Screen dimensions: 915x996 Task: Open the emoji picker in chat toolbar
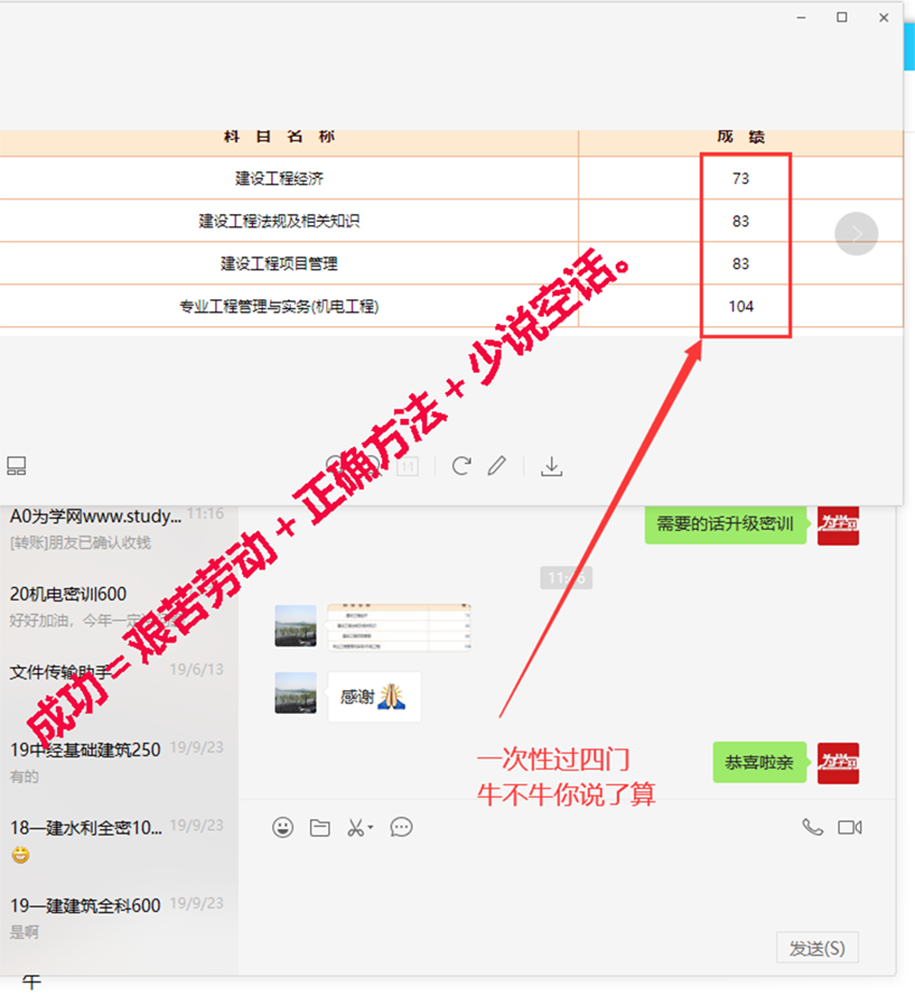click(x=283, y=827)
